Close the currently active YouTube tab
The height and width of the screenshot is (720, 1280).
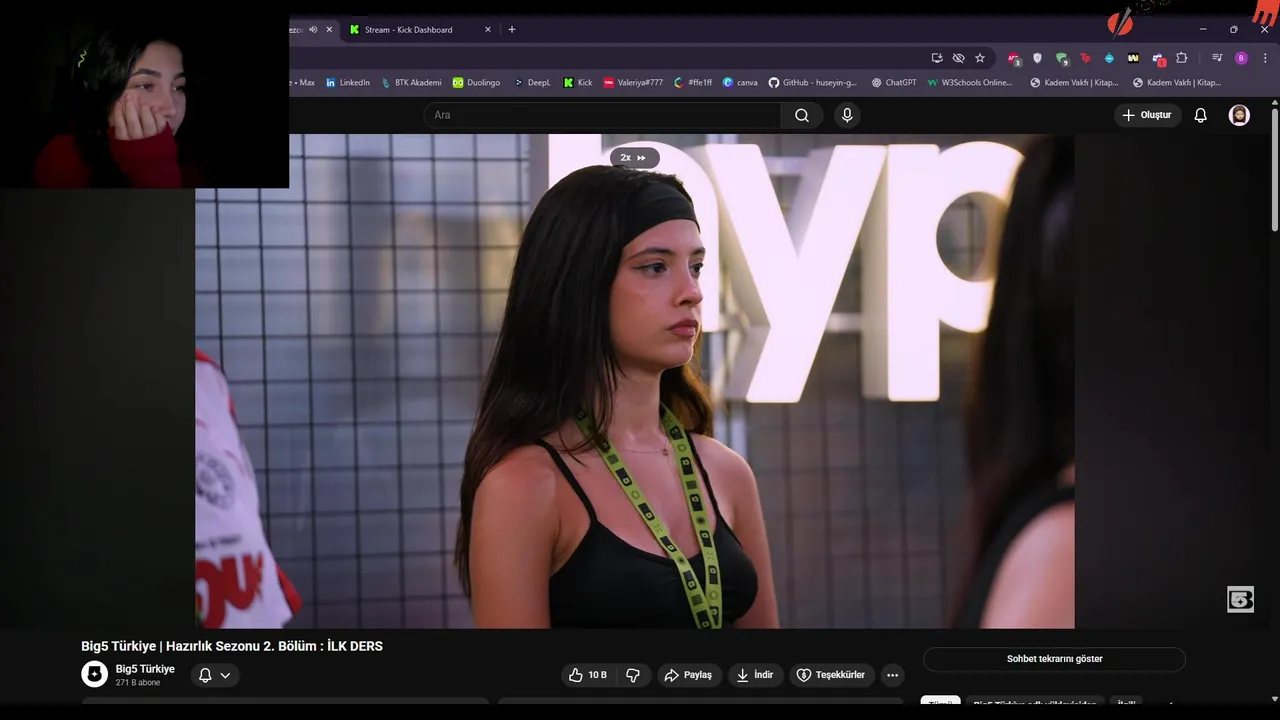coord(329,30)
